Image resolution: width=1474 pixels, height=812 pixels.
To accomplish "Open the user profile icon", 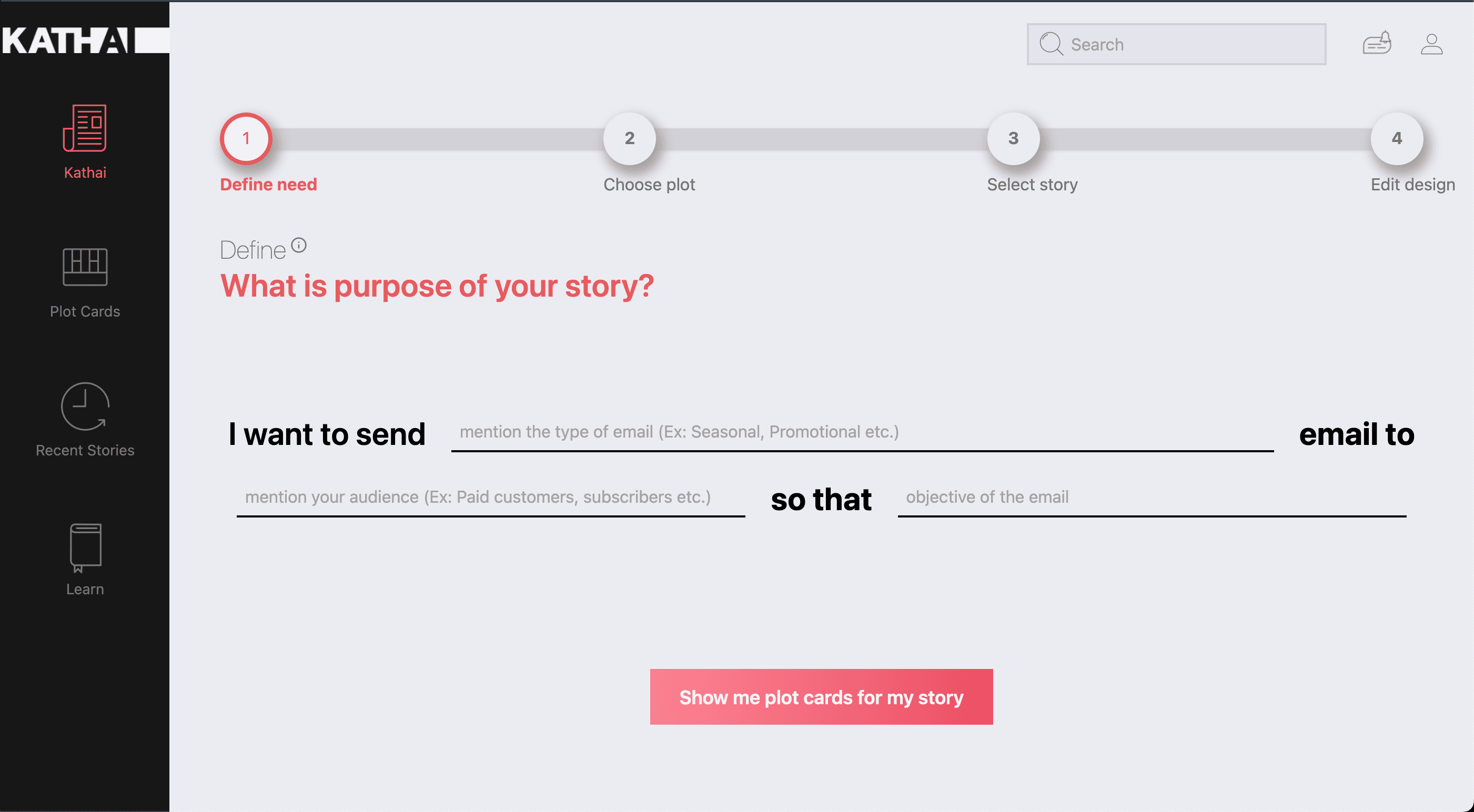I will 1431,44.
